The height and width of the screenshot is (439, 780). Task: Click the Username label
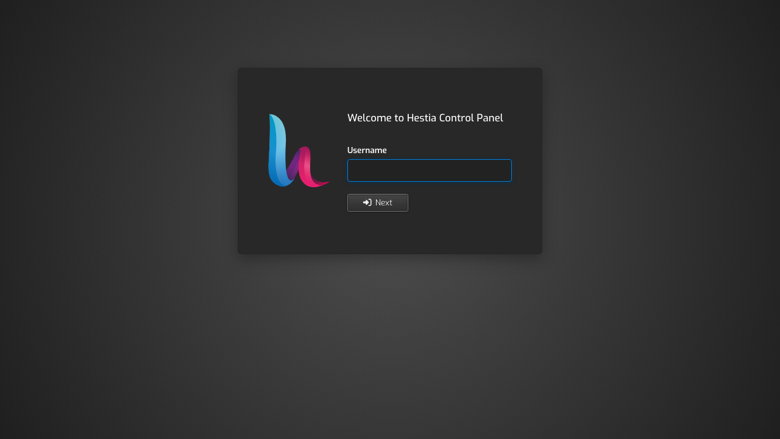pos(367,150)
